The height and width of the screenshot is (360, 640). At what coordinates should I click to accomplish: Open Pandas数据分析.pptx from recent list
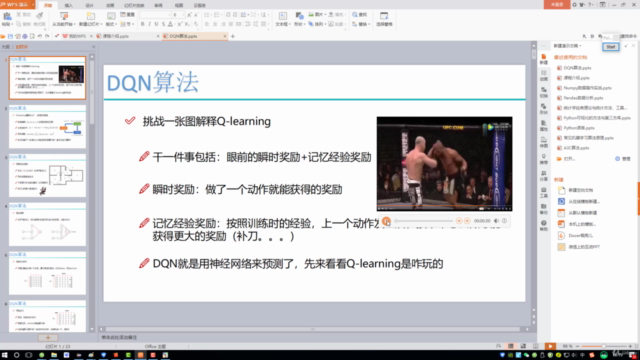(x=583, y=98)
